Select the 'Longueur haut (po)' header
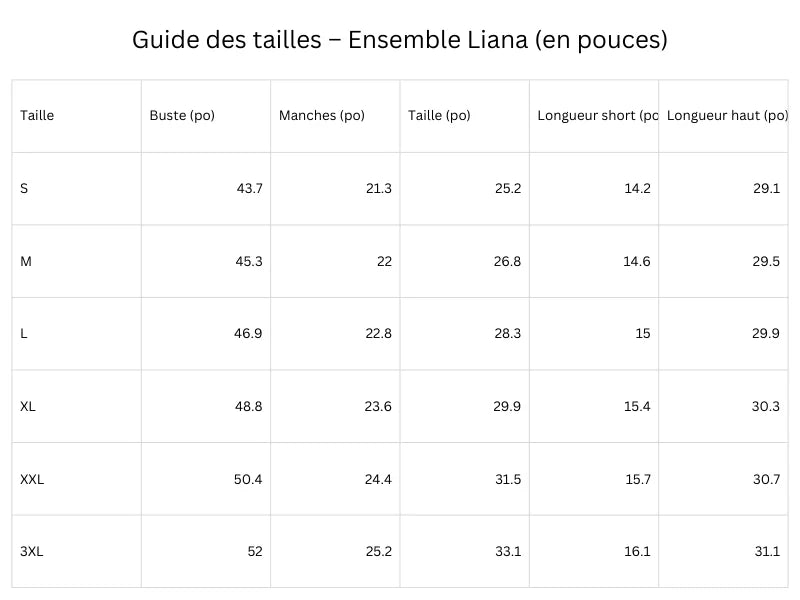 [727, 116]
